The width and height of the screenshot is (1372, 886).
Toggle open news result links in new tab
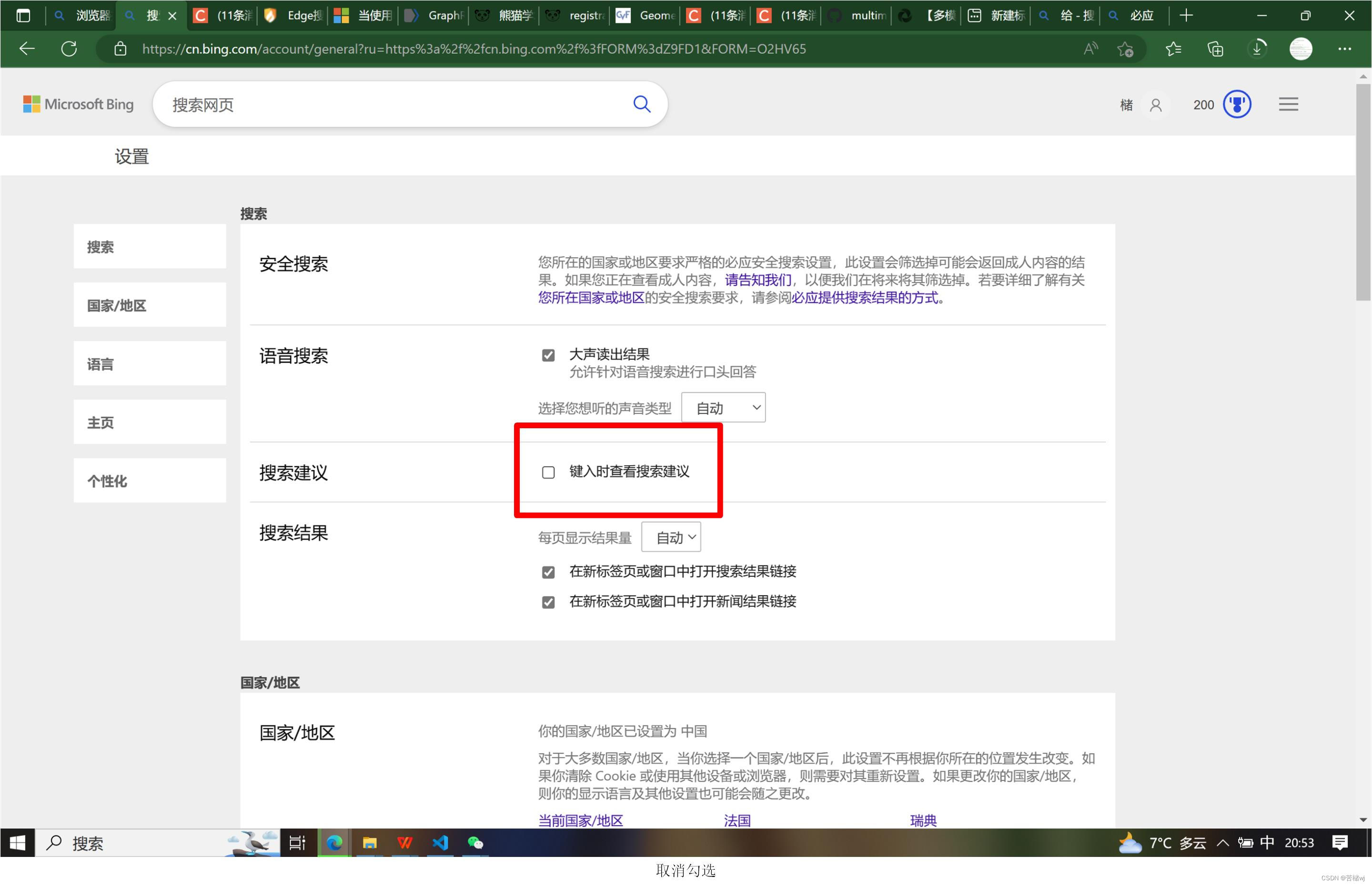tap(548, 602)
